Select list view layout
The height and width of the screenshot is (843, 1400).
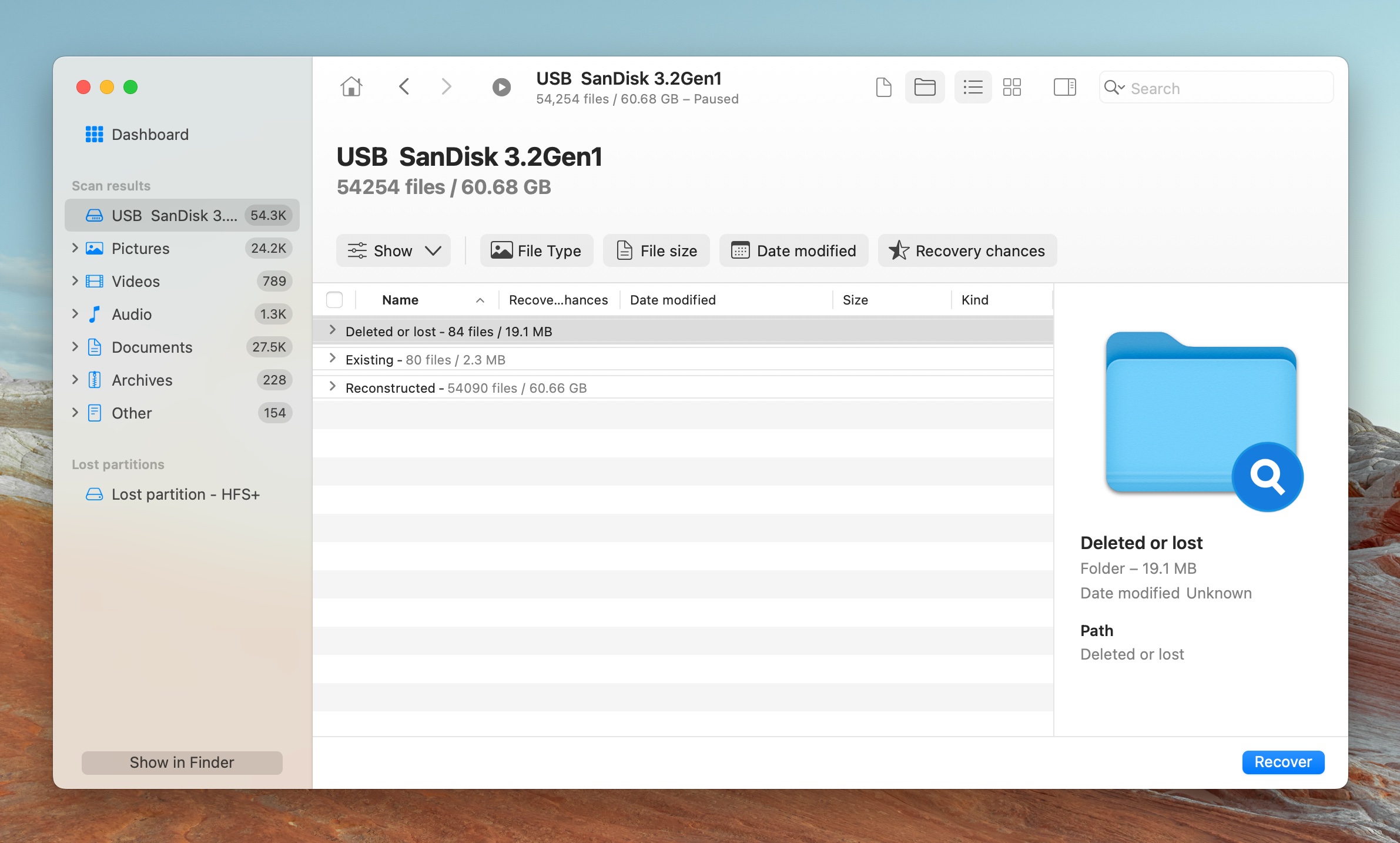point(973,88)
